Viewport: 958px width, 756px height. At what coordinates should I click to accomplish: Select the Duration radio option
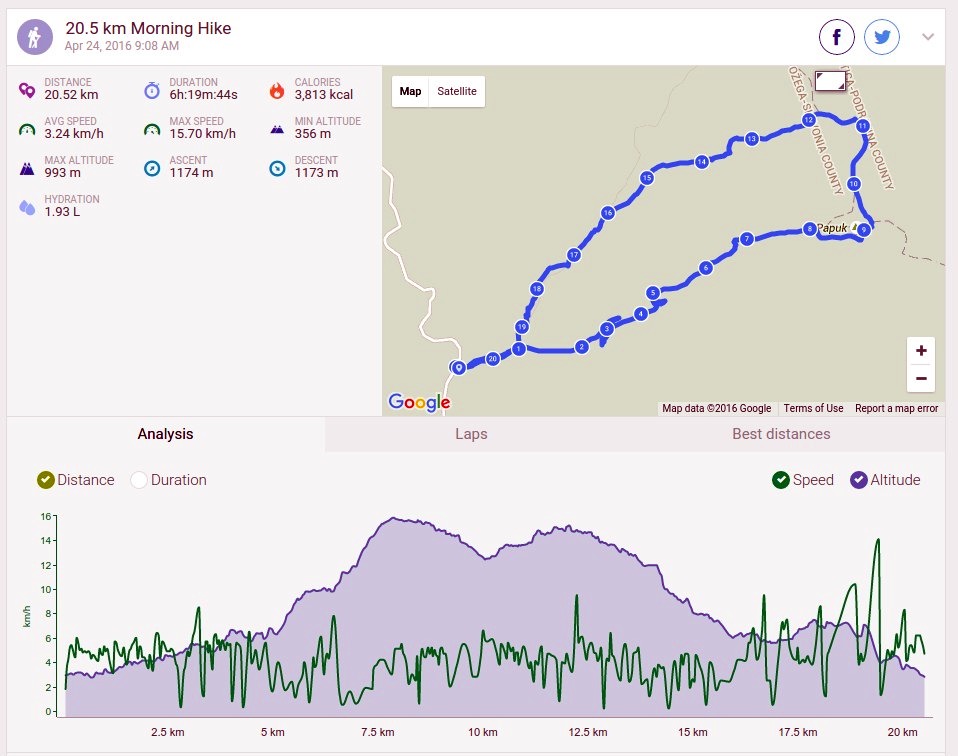(139, 480)
